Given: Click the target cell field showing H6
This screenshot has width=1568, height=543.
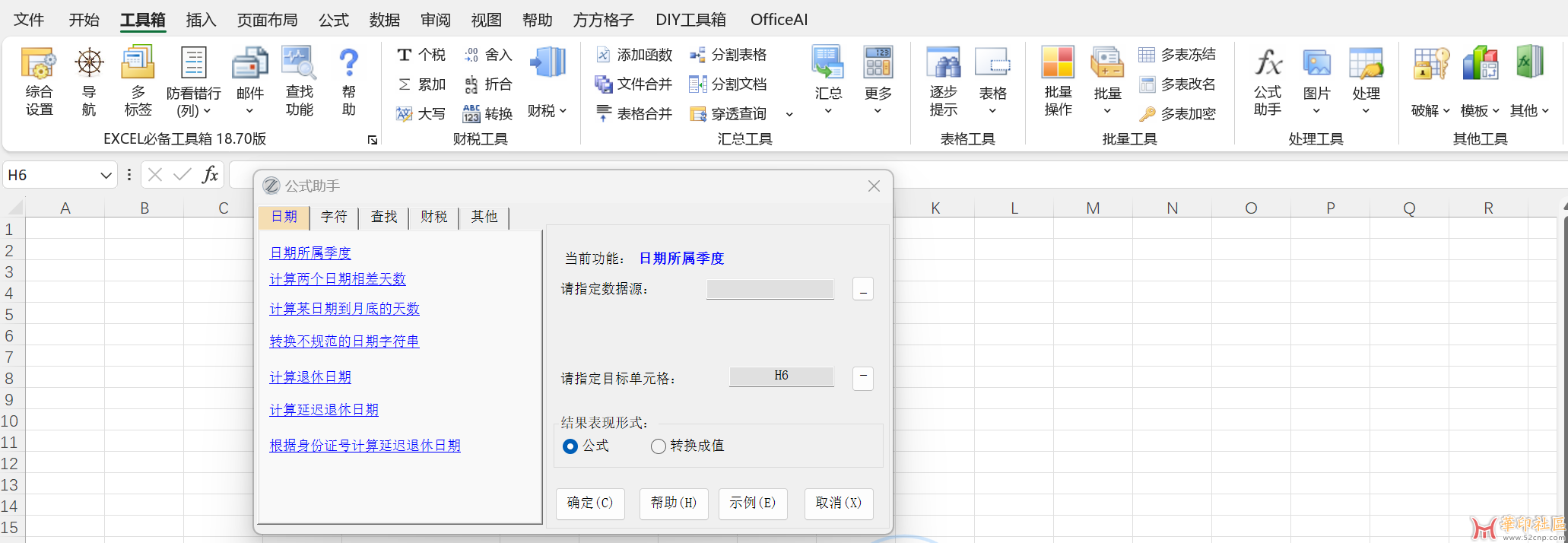Looking at the screenshot, I should pyautogui.click(x=782, y=376).
